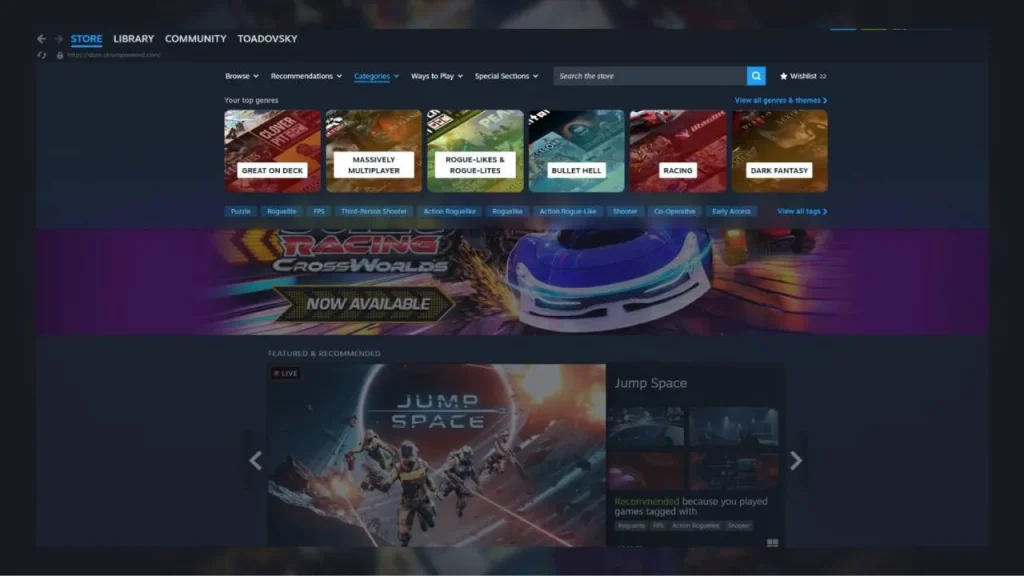Open the Recommendations dropdown
Image resolution: width=1024 pixels, height=576 pixels.
click(x=306, y=76)
